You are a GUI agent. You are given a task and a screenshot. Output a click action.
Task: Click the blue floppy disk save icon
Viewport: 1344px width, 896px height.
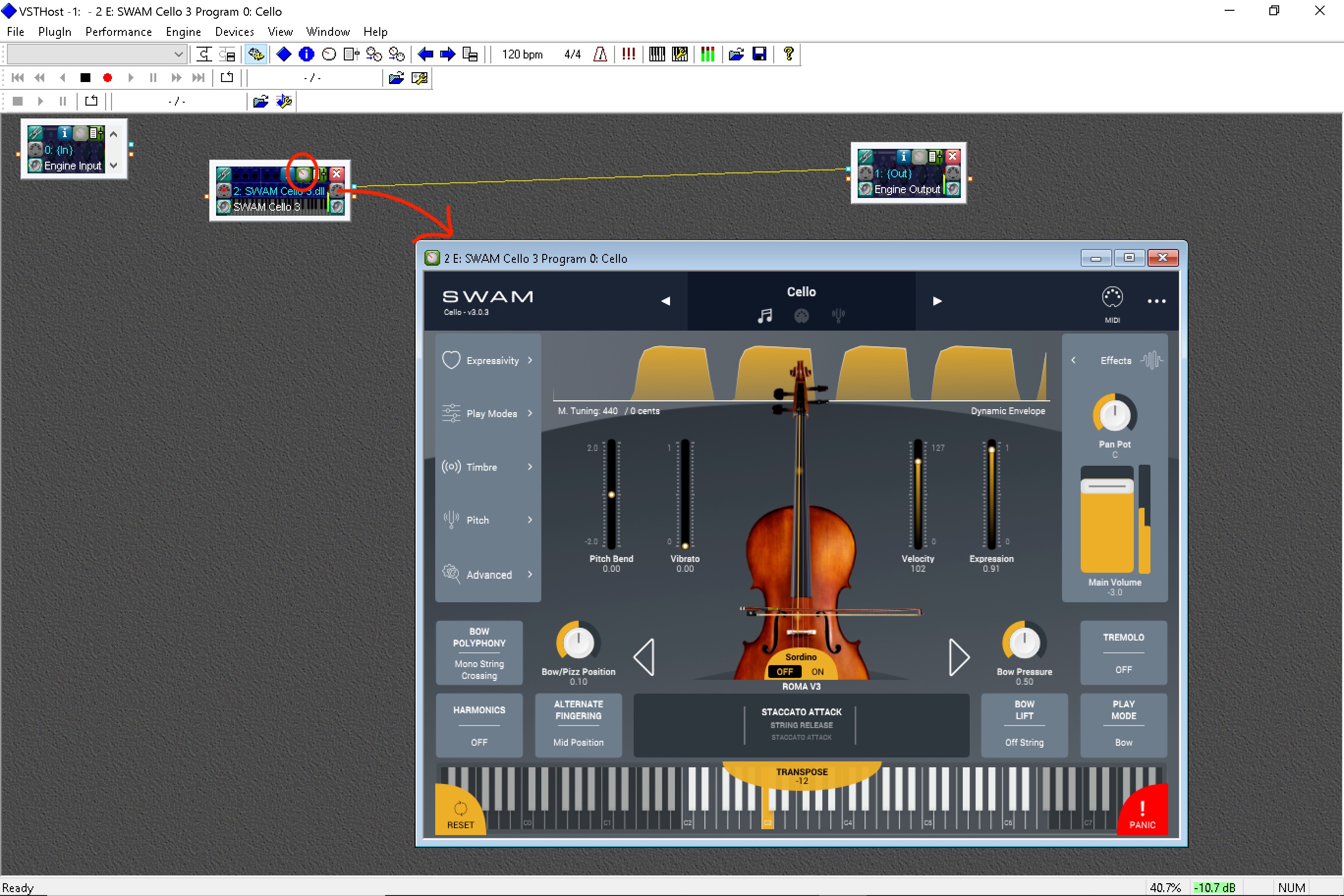(x=759, y=55)
